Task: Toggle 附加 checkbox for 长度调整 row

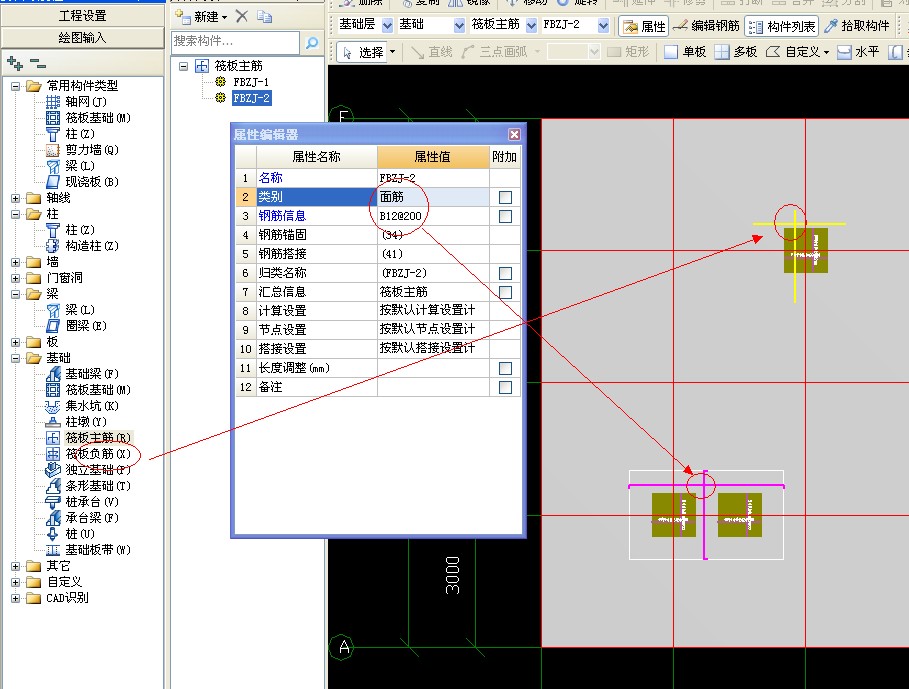Action: coord(506,369)
